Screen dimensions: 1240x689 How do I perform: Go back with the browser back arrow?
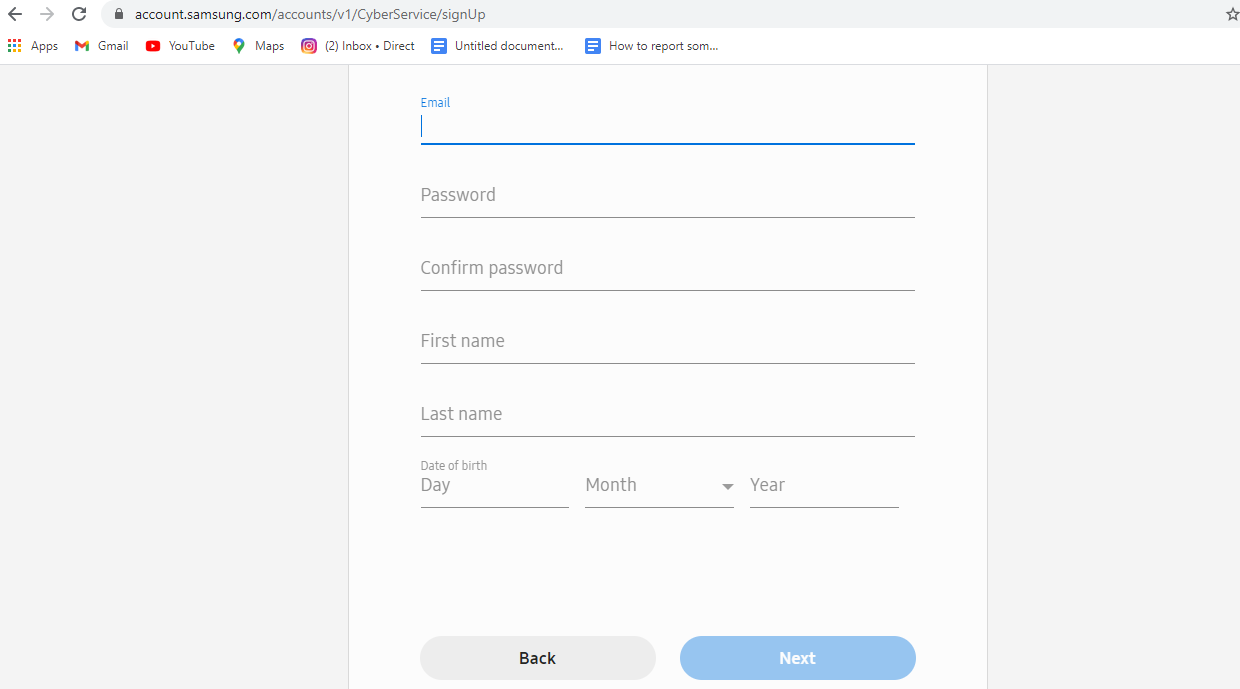coord(15,14)
